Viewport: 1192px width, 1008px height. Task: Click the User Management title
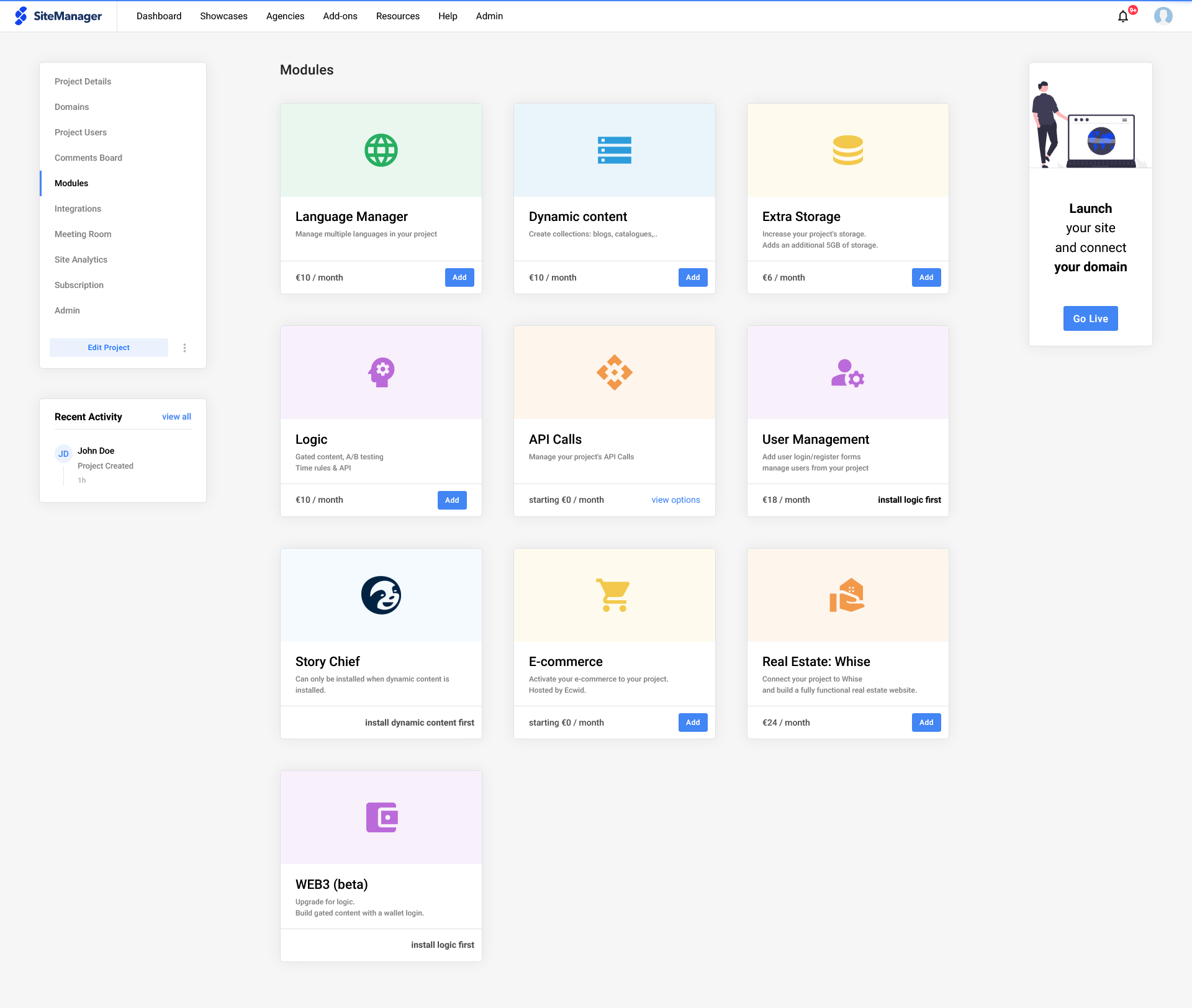pos(816,439)
